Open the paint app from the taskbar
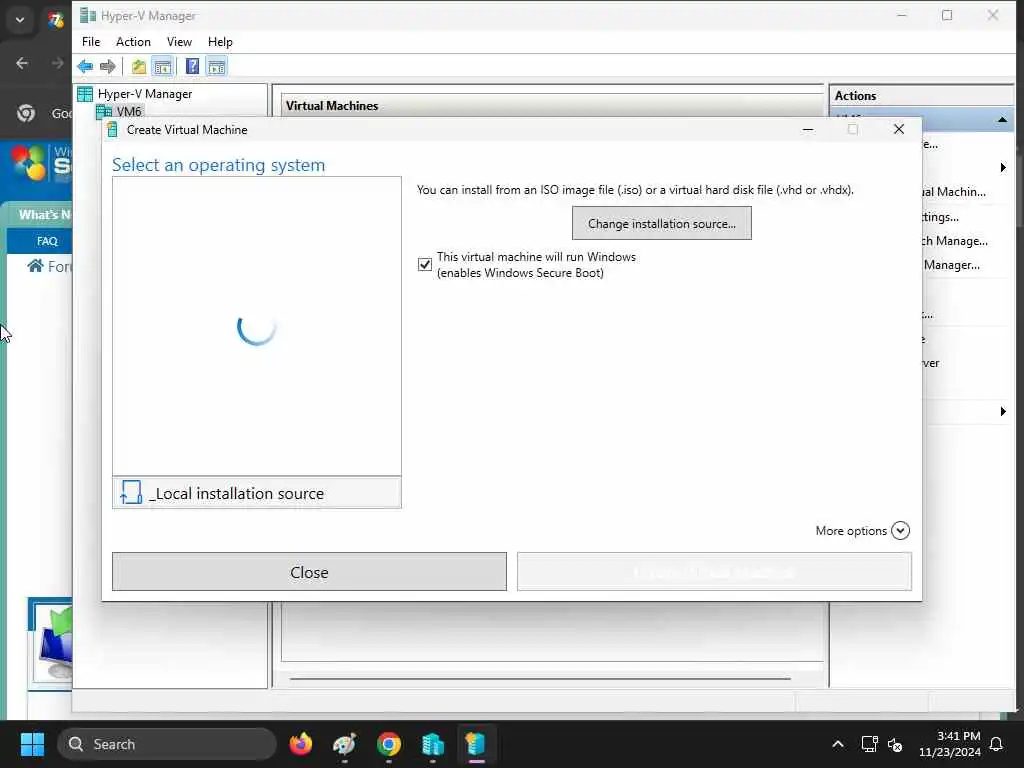The height and width of the screenshot is (768, 1024). tap(345, 744)
